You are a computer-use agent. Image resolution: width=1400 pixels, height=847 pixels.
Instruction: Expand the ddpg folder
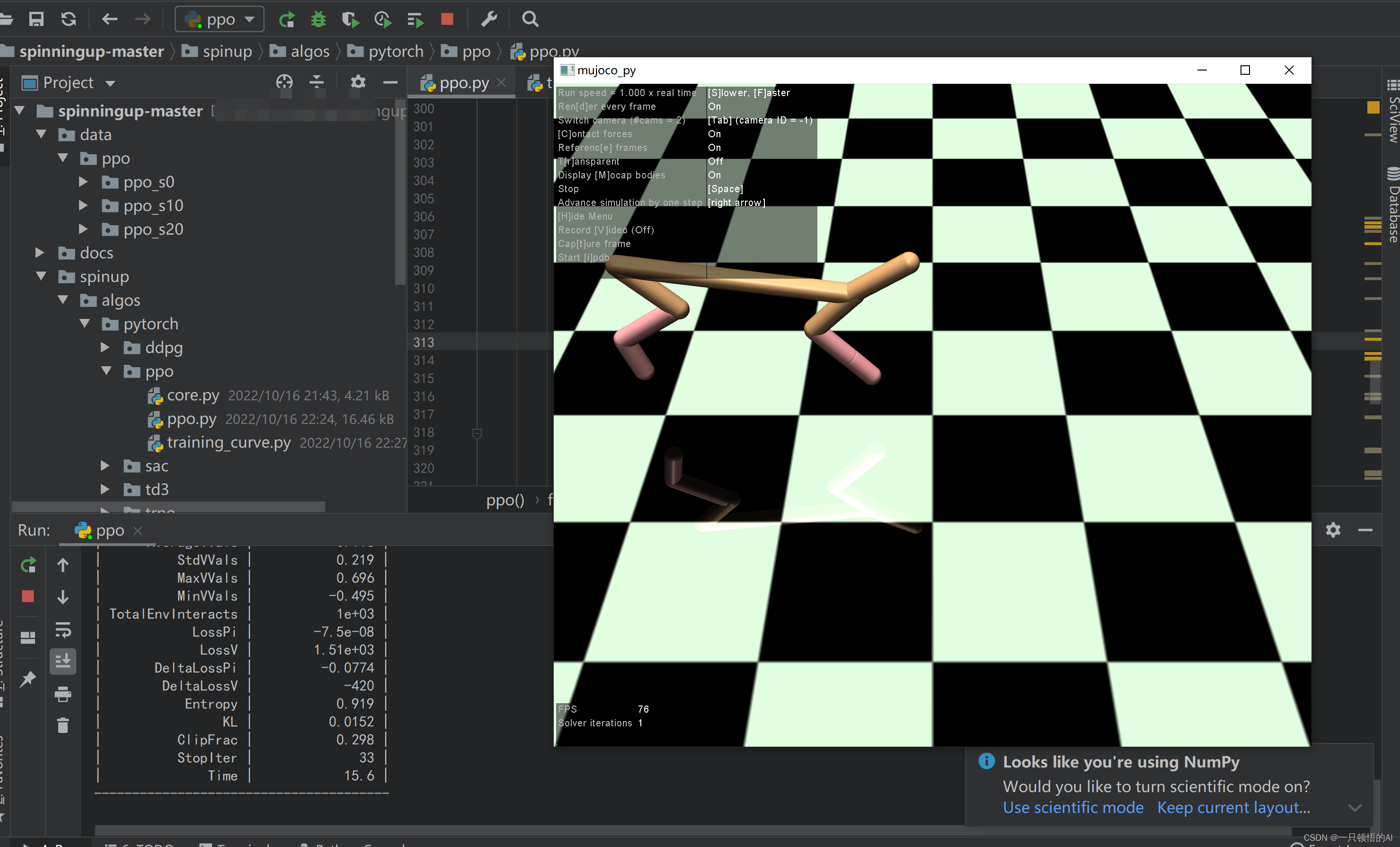tap(105, 348)
